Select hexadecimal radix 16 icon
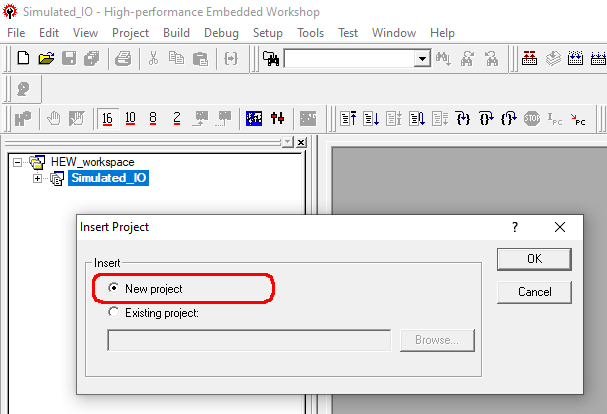This screenshot has height=414, width=607. click(x=107, y=118)
